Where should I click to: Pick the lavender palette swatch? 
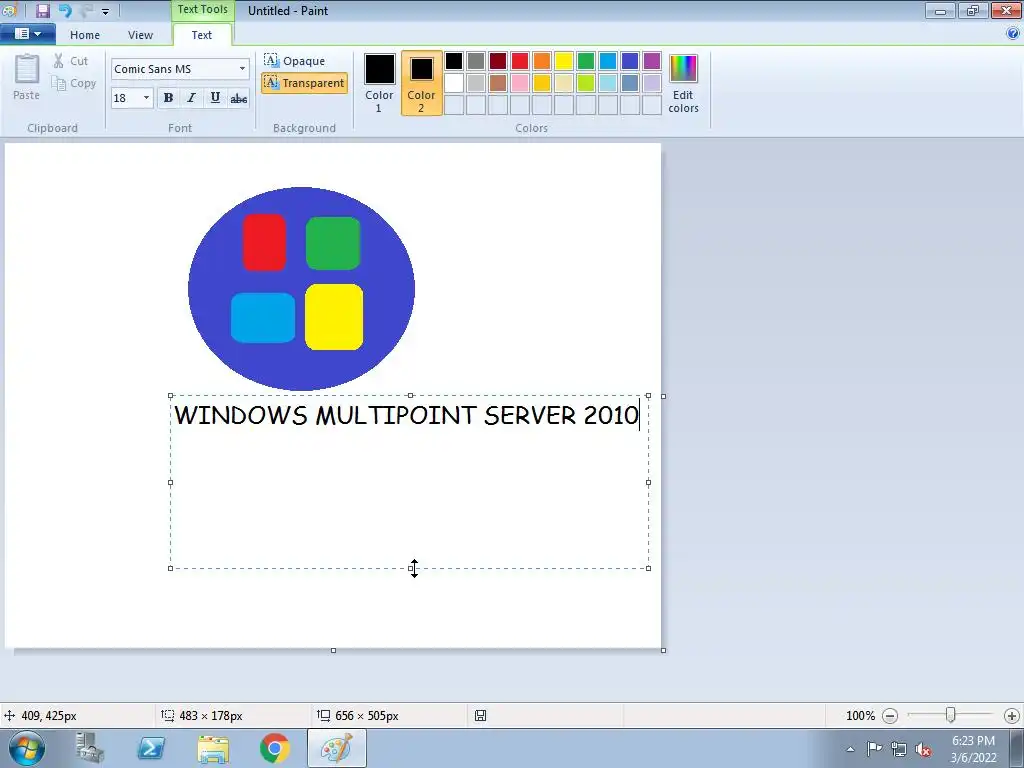click(x=652, y=83)
